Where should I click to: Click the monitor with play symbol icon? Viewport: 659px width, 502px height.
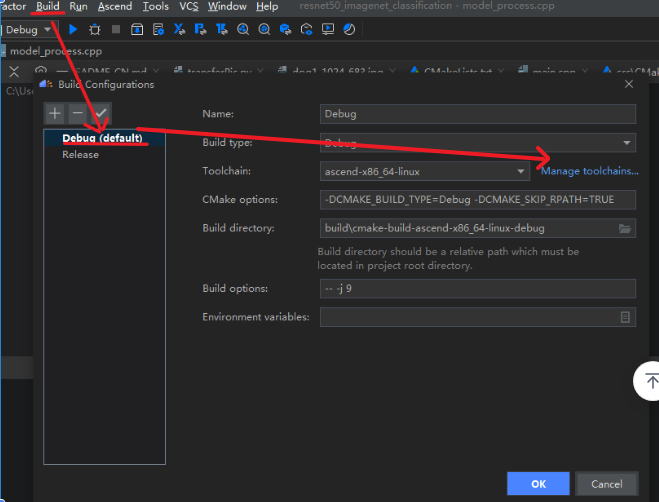point(328,29)
